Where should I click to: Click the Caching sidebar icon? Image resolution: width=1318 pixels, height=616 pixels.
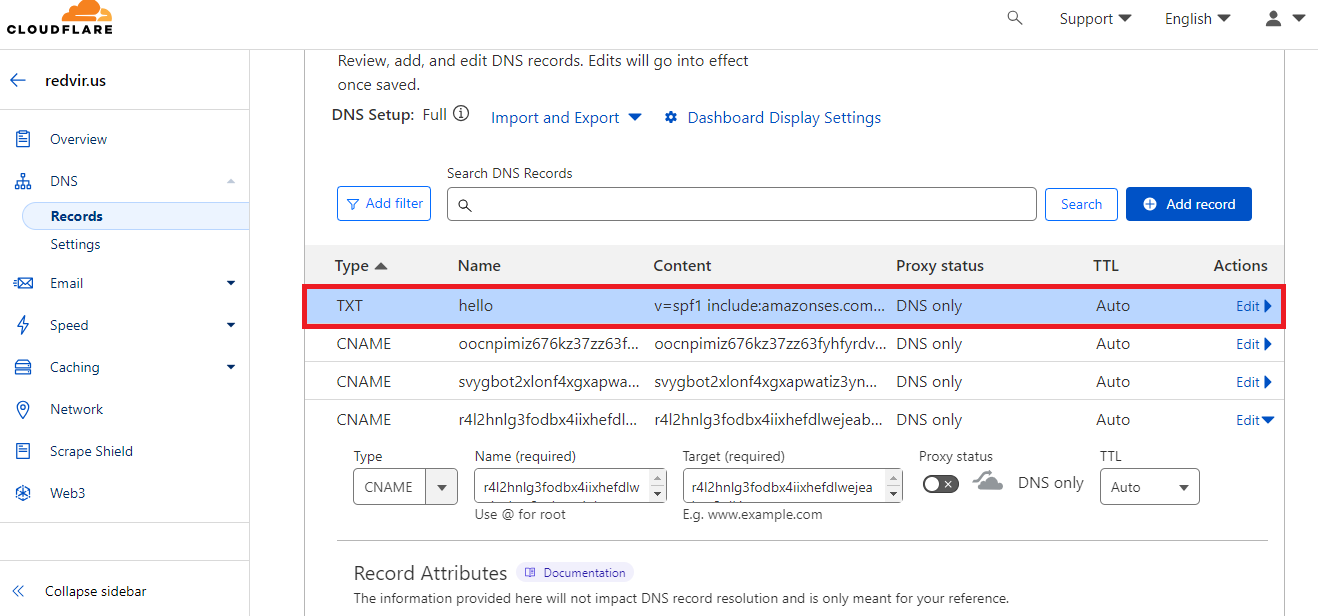[x=22, y=367]
